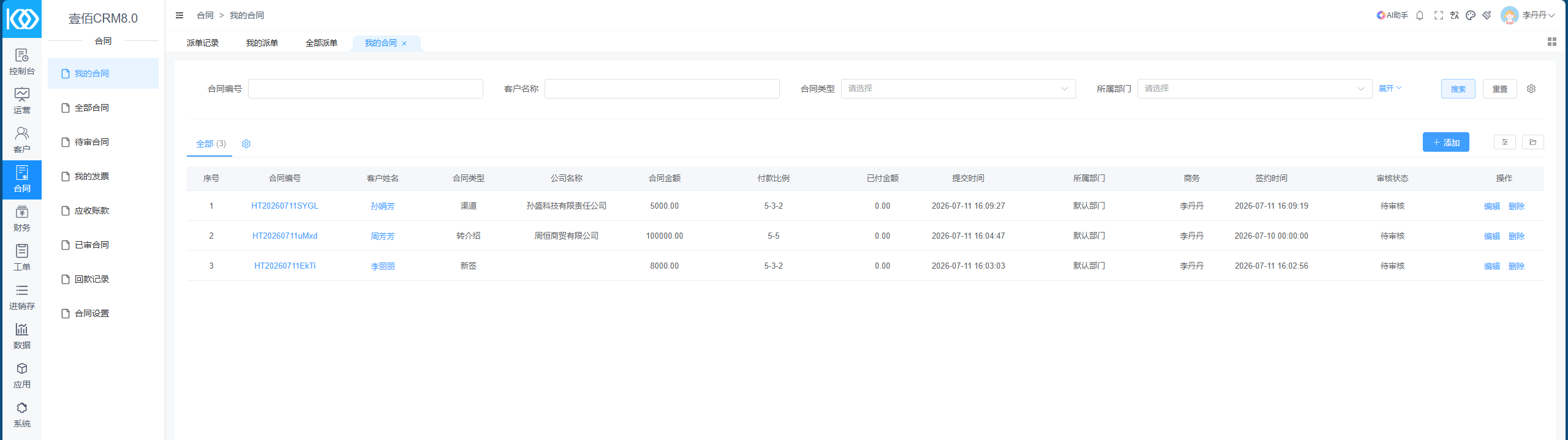Open the 应用 sidebar section
The width and height of the screenshot is (1568, 440).
(x=22, y=376)
